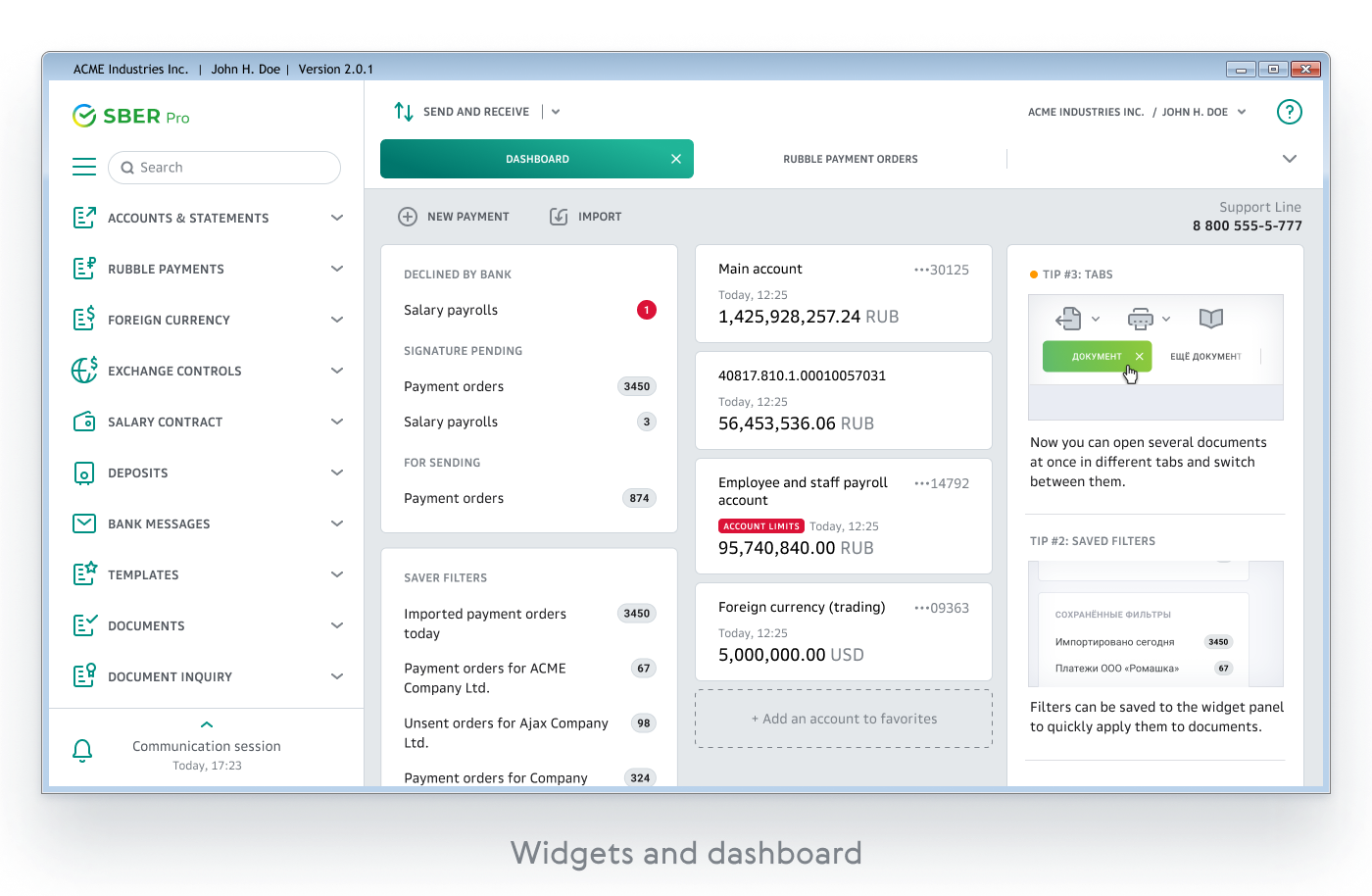
Task: Switch to the Rubble Payment Orders tab
Action: pyautogui.click(x=850, y=158)
